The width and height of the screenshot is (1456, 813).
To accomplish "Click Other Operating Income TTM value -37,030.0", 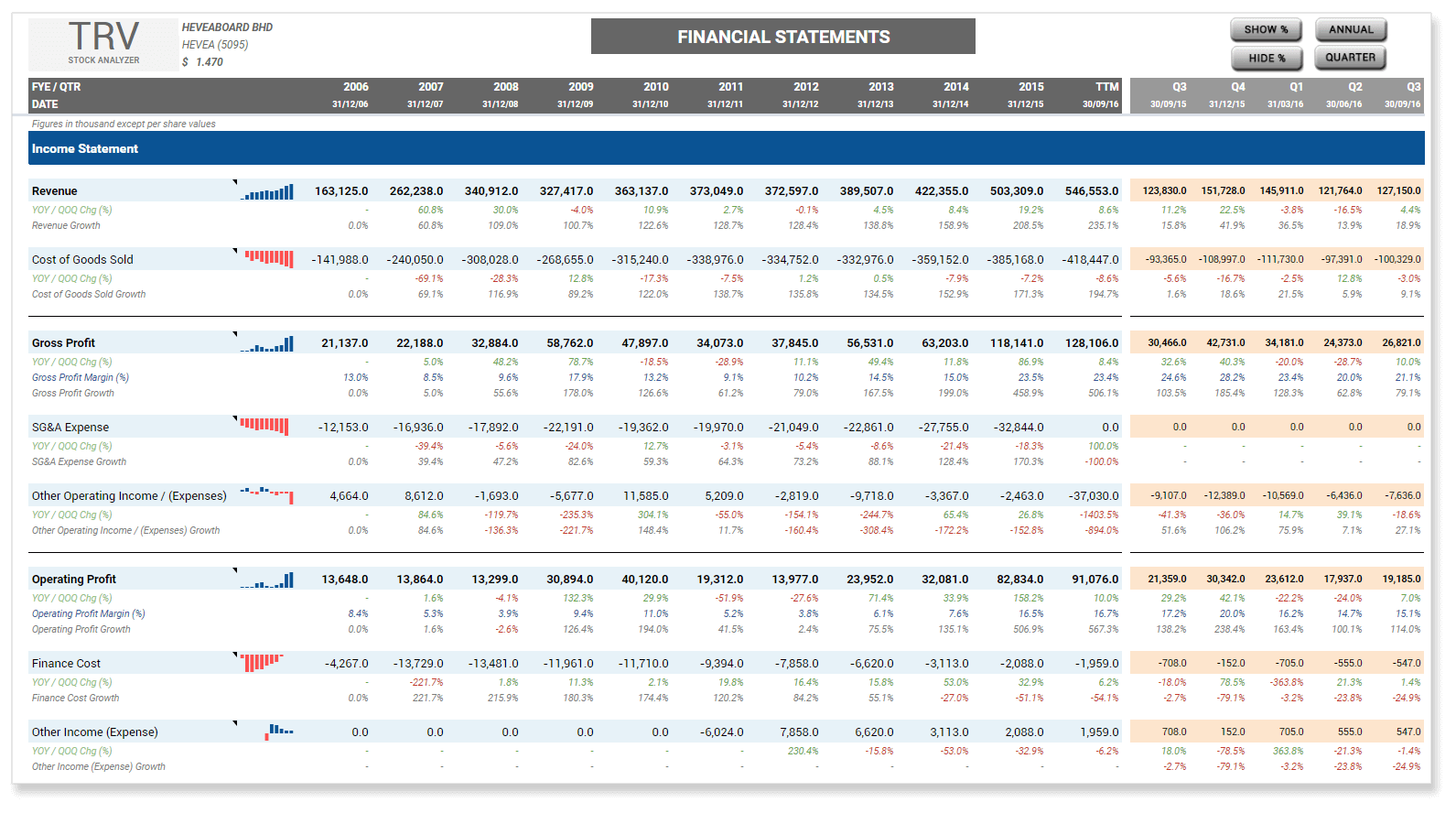I will point(1094,496).
